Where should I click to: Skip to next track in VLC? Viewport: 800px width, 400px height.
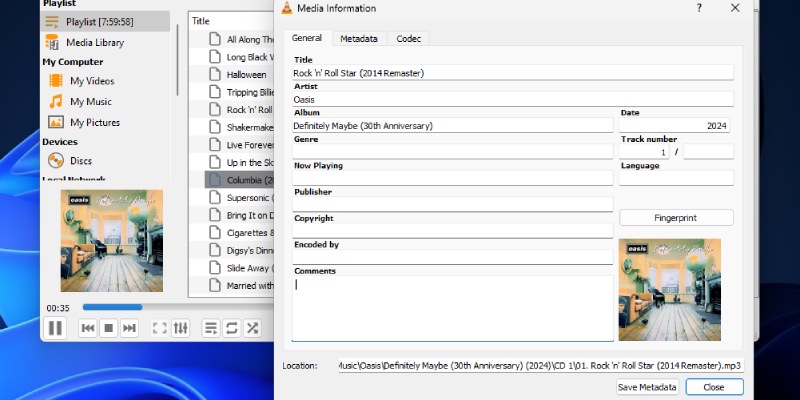130,328
